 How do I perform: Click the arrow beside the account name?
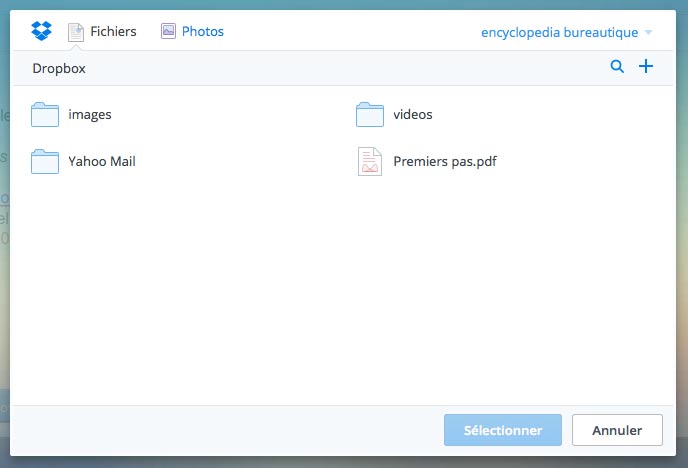coord(648,33)
